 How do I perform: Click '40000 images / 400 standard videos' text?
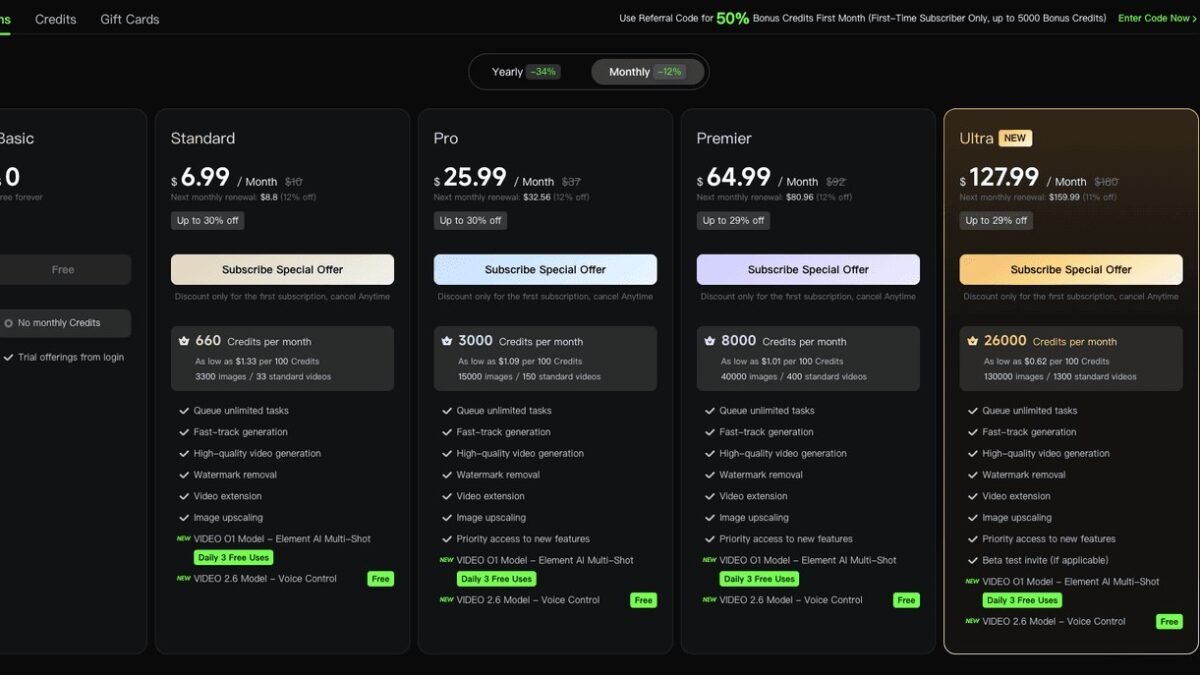pos(793,377)
